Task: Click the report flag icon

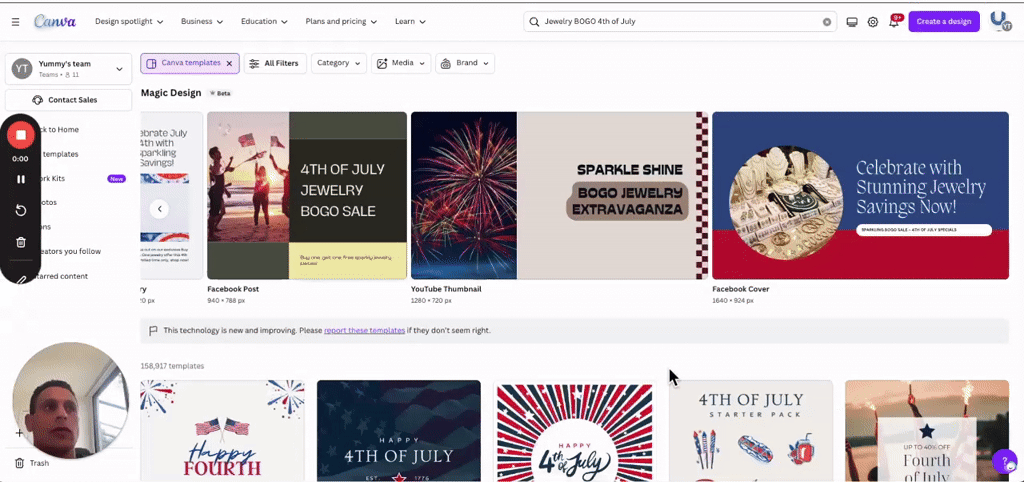Action: (153, 330)
